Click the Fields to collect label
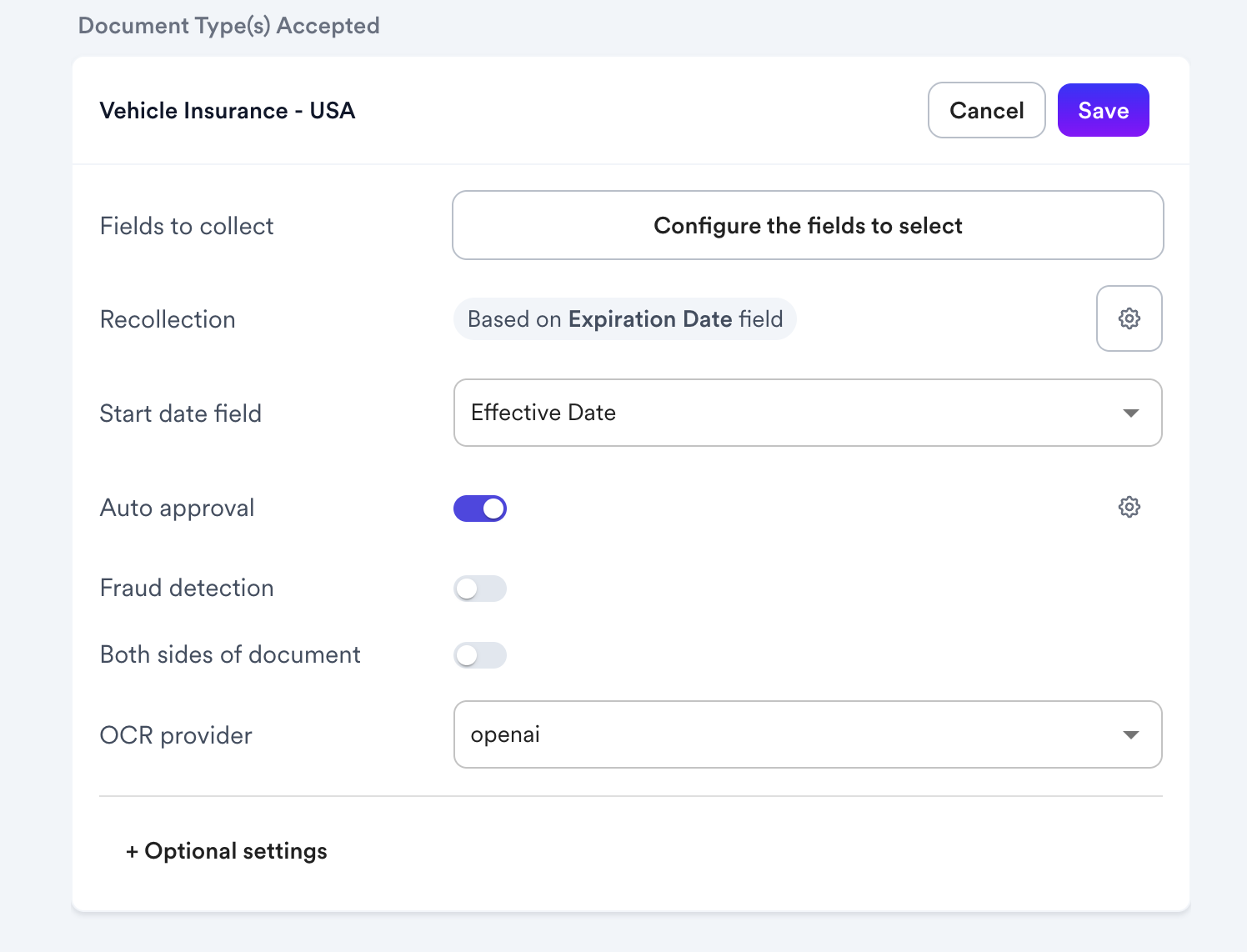The height and width of the screenshot is (952, 1247). [x=187, y=226]
